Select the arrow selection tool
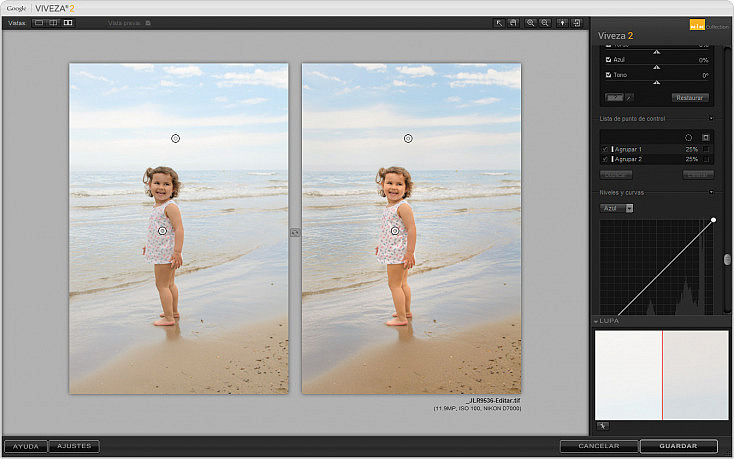Screen dimensions: 734x459 [499, 22]
